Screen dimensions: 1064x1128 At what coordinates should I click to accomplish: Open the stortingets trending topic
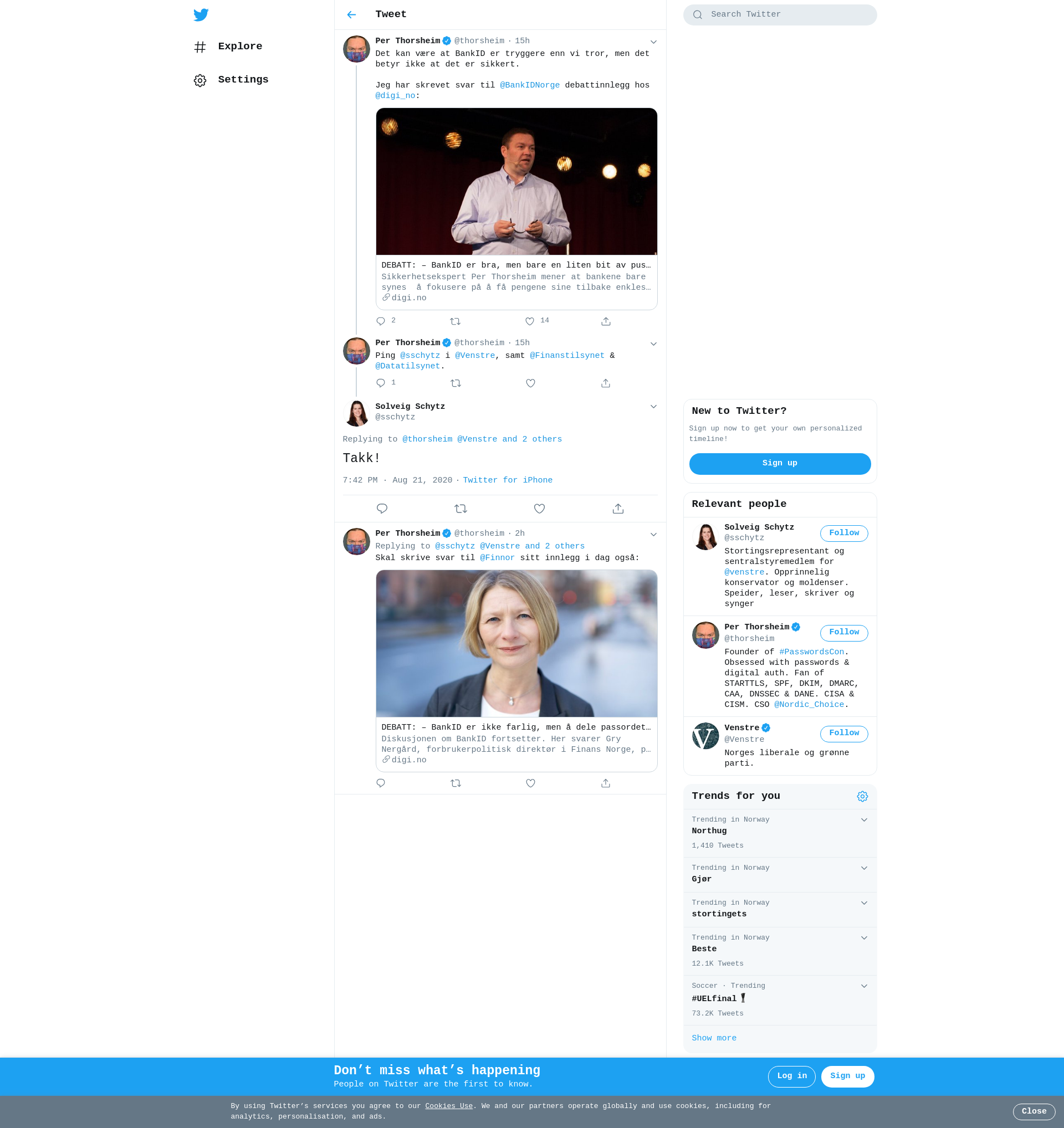pos(780,910)
